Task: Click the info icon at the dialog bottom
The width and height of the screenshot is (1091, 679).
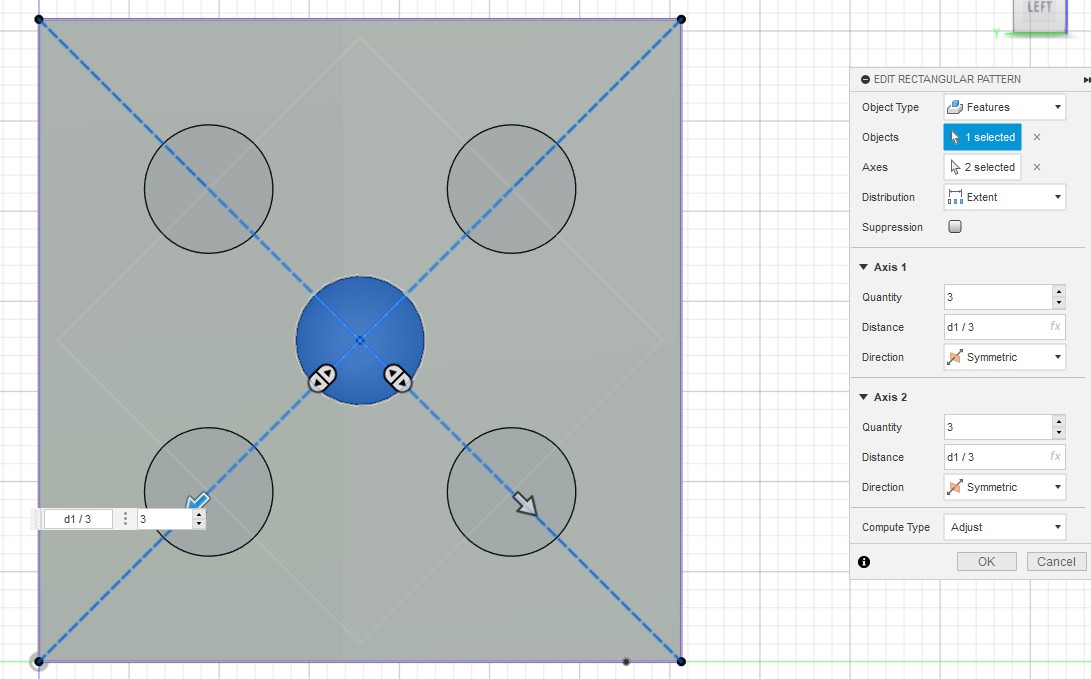Action: click(x=864, y=562)
